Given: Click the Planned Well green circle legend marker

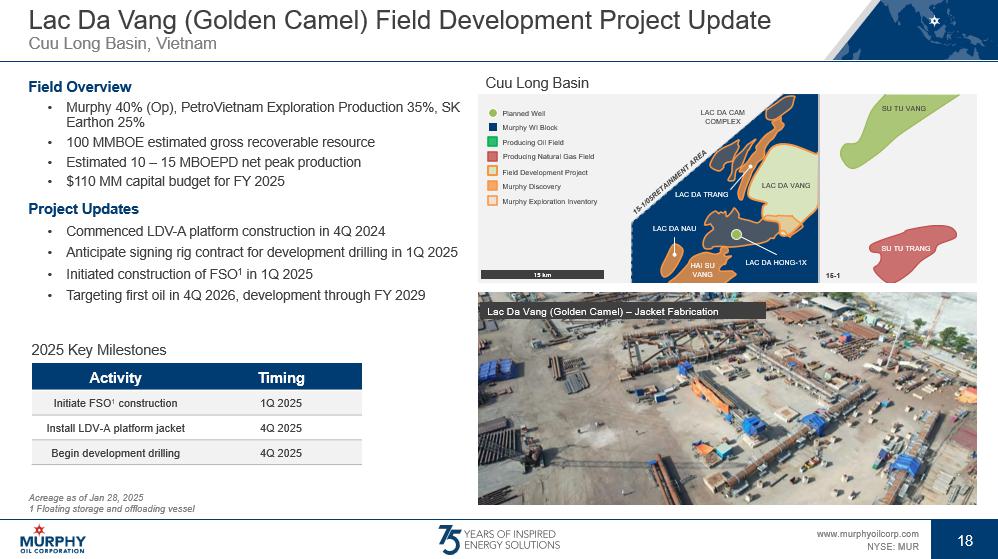Looking at the screenshot, I should click(493, 113).
